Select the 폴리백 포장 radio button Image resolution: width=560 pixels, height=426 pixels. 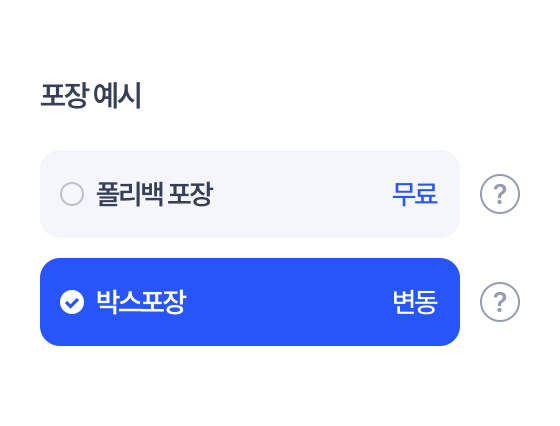pyautogui.click(x=72, y=194)
